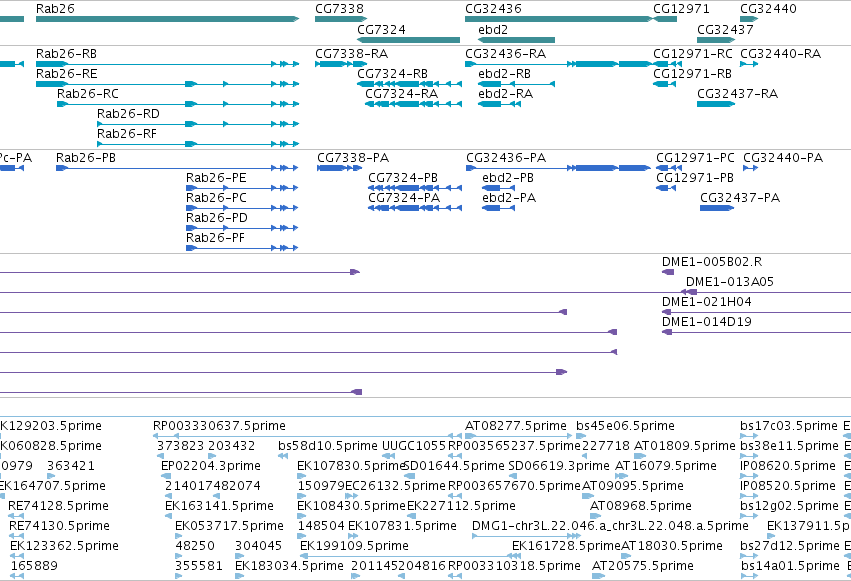Click protein CG7338-PA
Image resolution: width=851 pixels, height=581 pixels.
[353, 158]
